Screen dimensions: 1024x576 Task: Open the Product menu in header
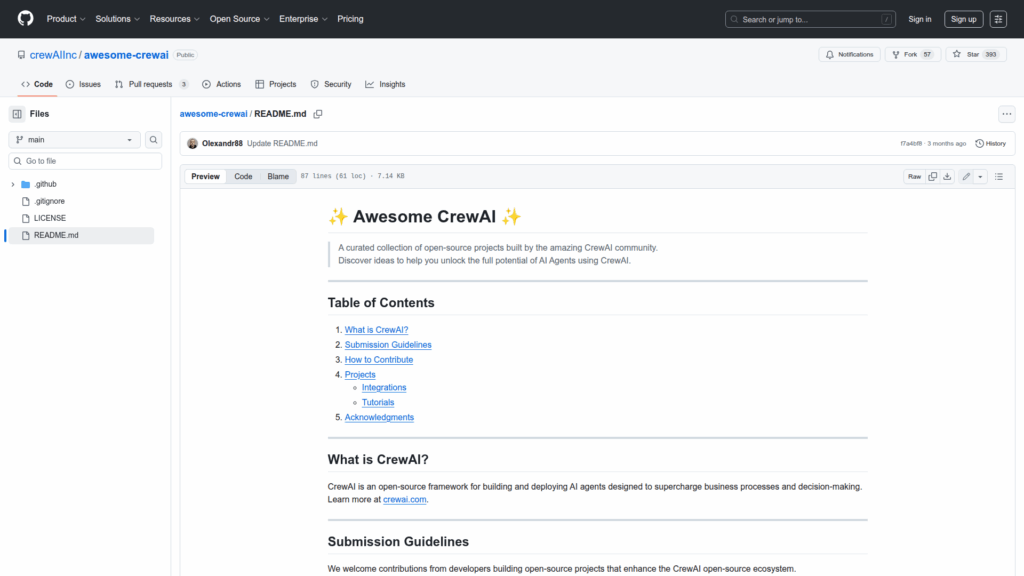pyautogui.click(x=66, y=19)
